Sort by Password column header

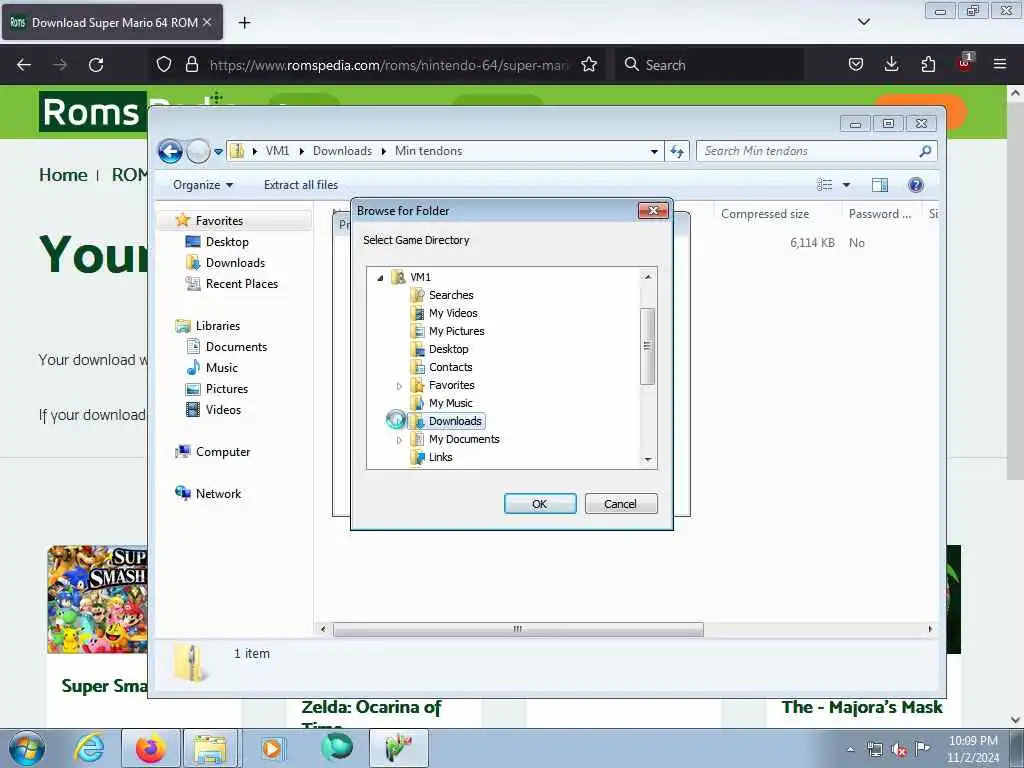point(880,214)
